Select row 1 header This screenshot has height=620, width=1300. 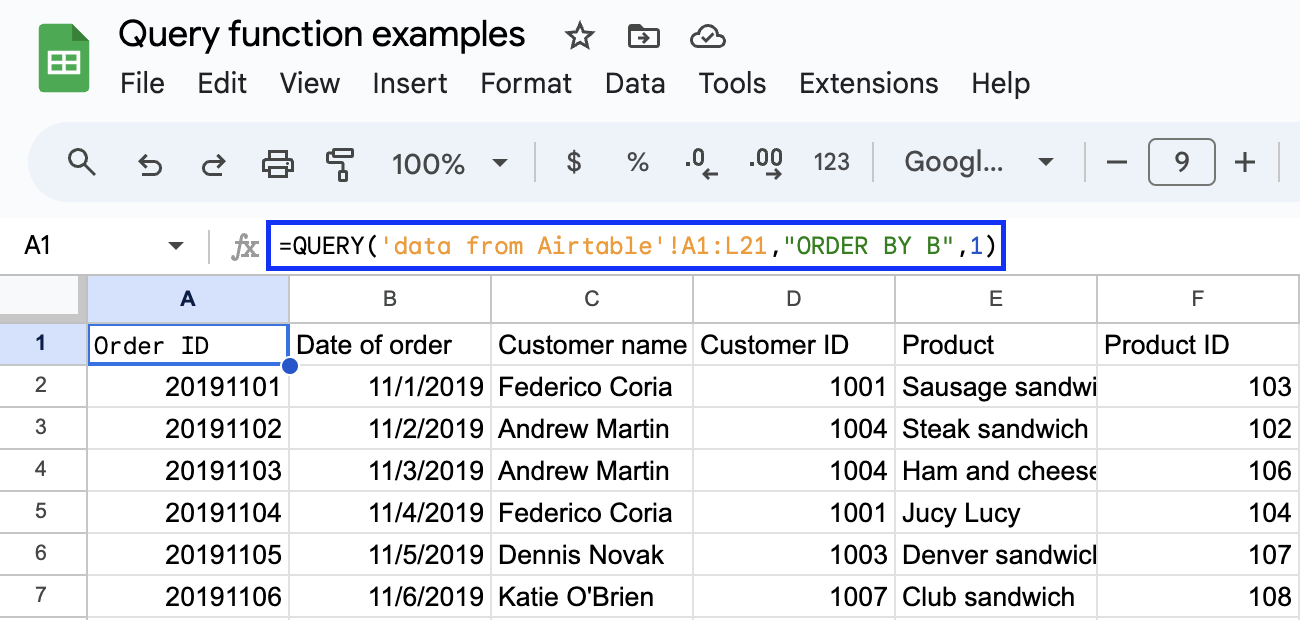pyautogui.click(x=44, y=344)
